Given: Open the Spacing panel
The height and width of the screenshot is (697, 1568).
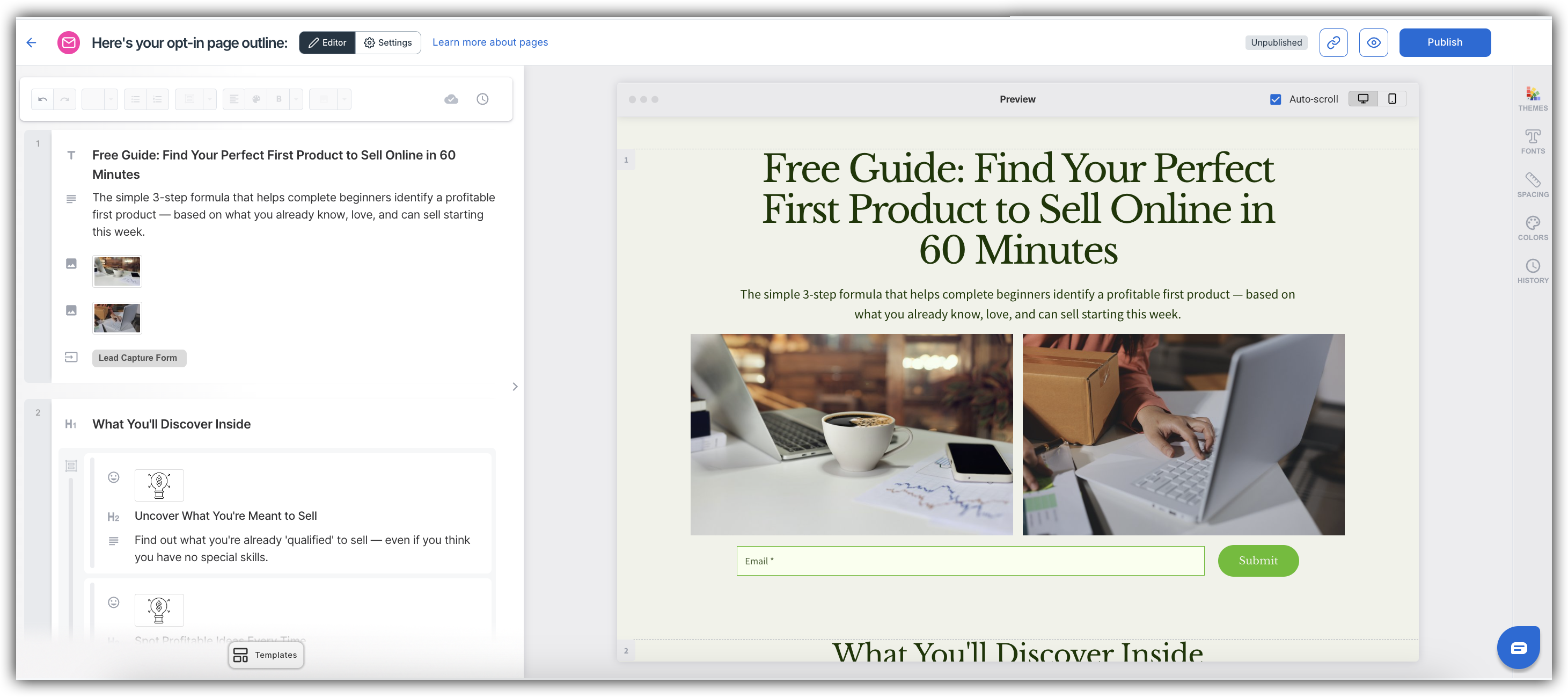Looking at the screenshot, I should pos(1532,185).
